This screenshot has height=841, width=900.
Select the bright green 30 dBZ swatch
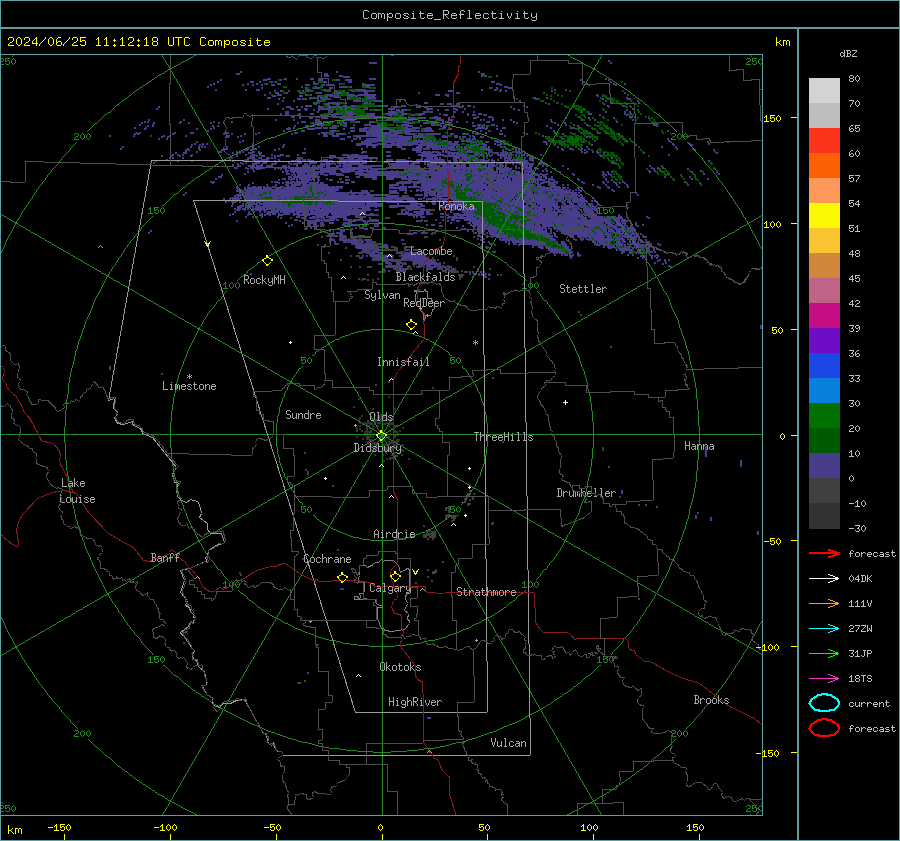824,415
